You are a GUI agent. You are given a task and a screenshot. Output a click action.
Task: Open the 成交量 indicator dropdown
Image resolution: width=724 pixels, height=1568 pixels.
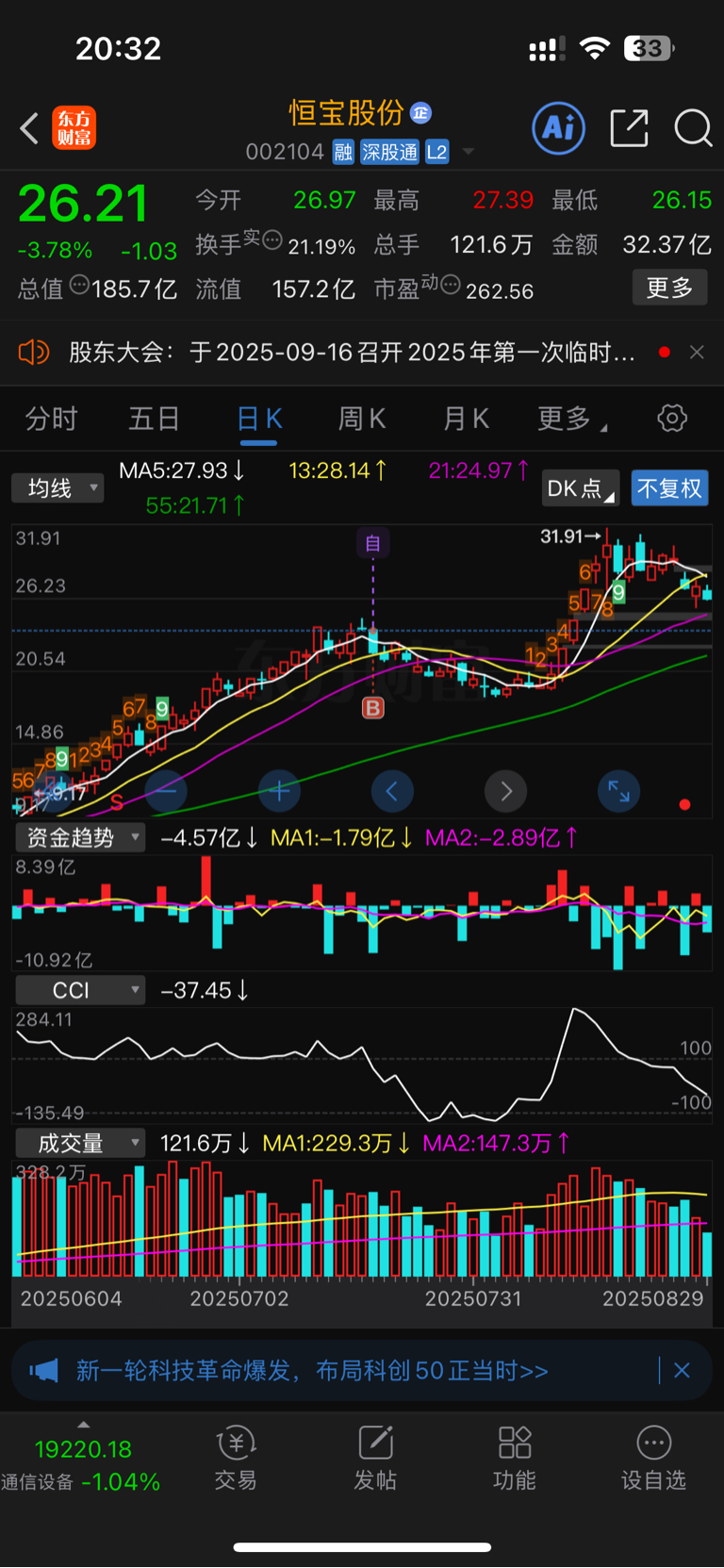coord(79,1143)
